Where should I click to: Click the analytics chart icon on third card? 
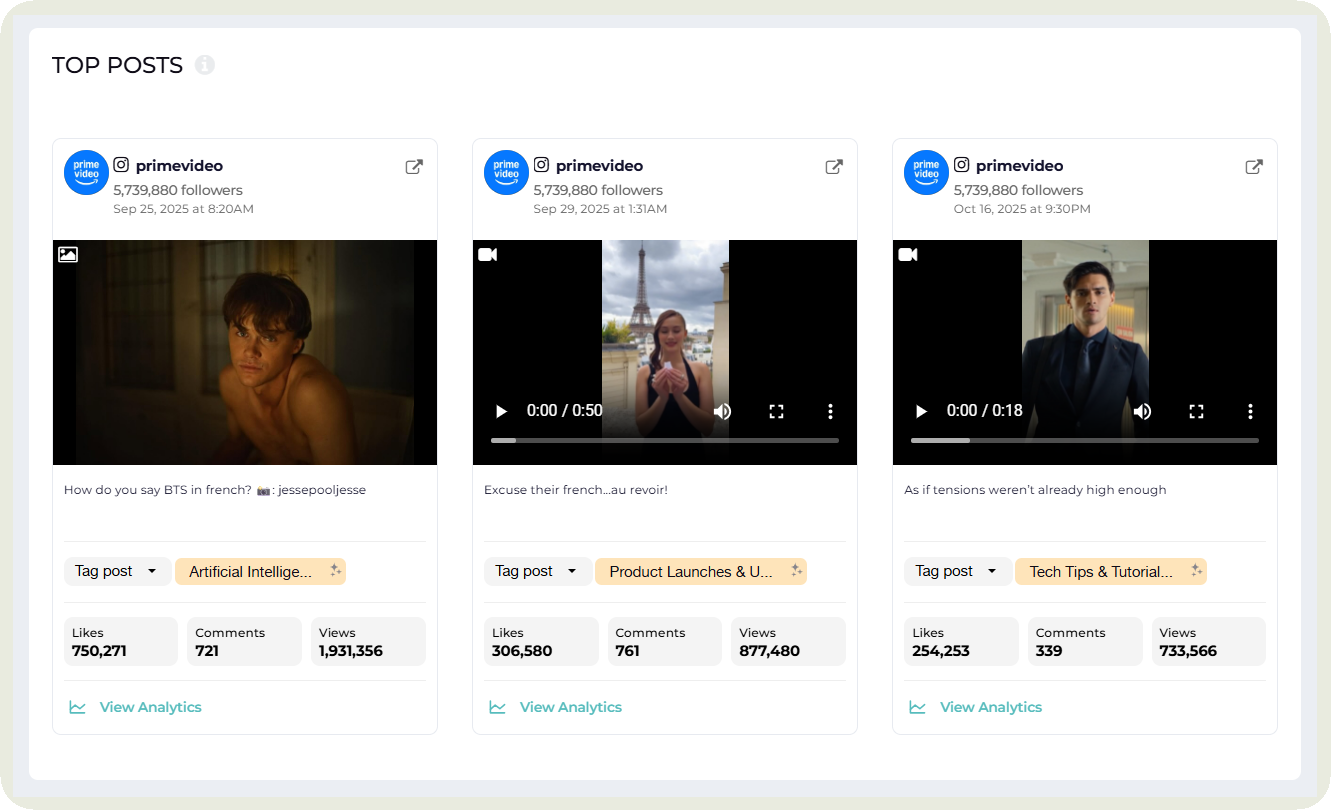click(917, 707)
